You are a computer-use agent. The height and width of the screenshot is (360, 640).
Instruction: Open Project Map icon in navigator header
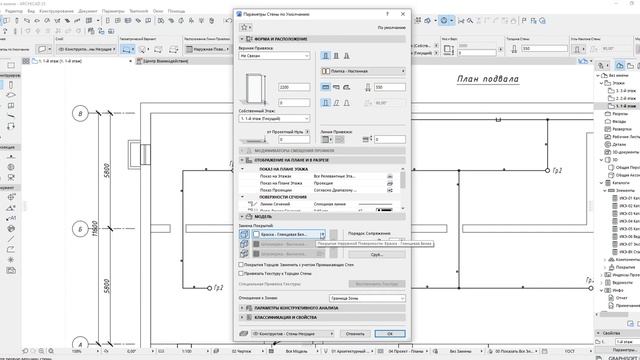620,65
